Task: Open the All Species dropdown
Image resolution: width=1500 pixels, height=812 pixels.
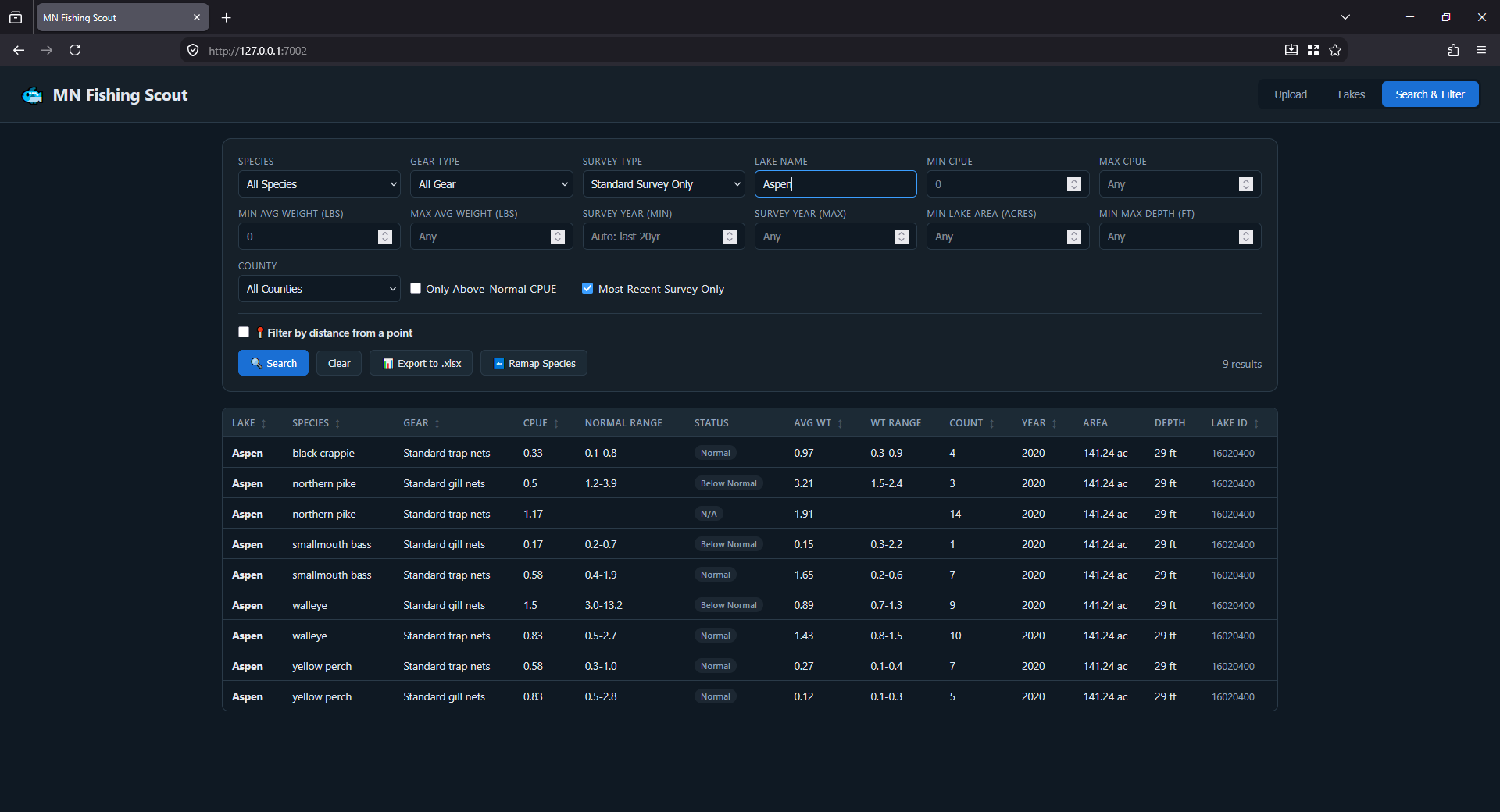Action: (x=319, y=184)
